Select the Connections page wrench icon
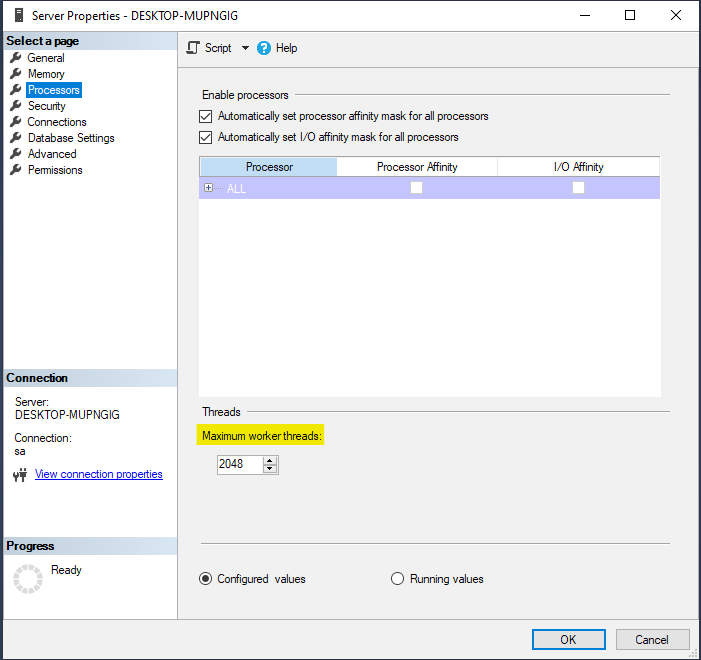Screen dimensions: 701x660 tap(16, 122)
